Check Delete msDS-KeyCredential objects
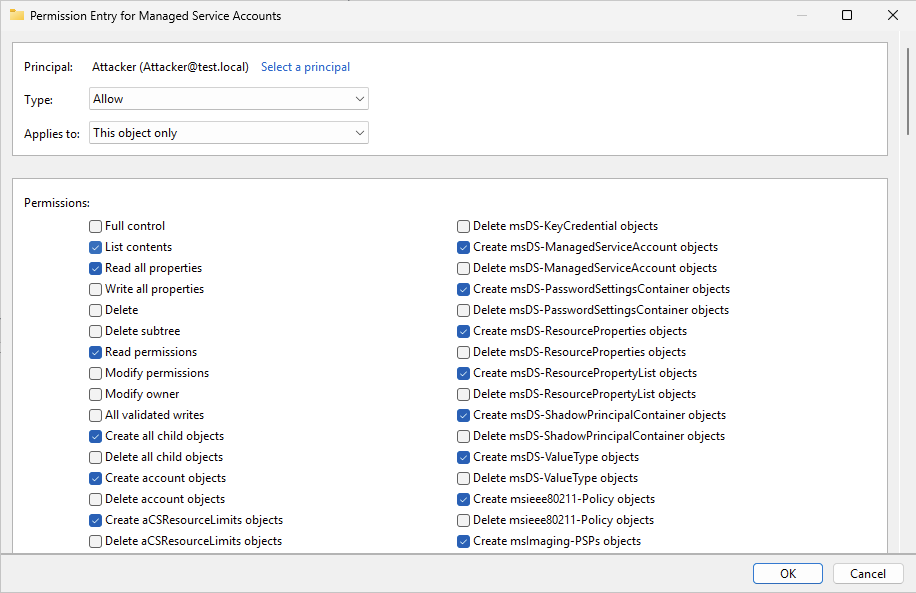The width and height of the screenshot is (916, 593). coord(463,226)
